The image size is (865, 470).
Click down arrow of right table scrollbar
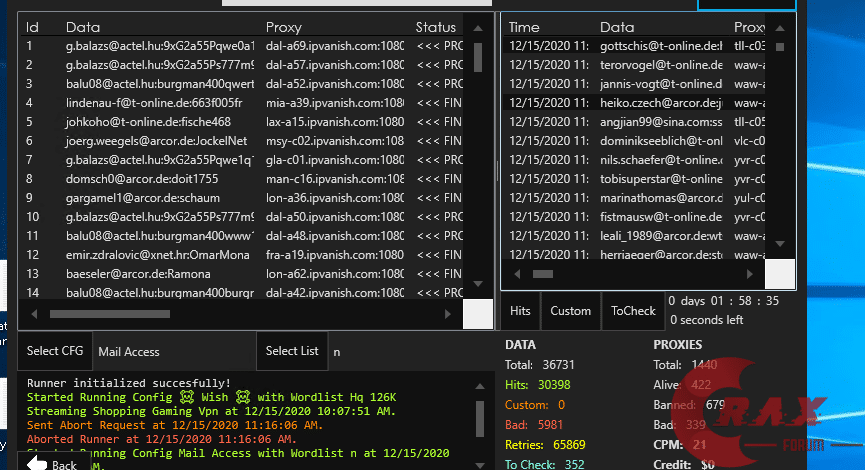point(780,243)
